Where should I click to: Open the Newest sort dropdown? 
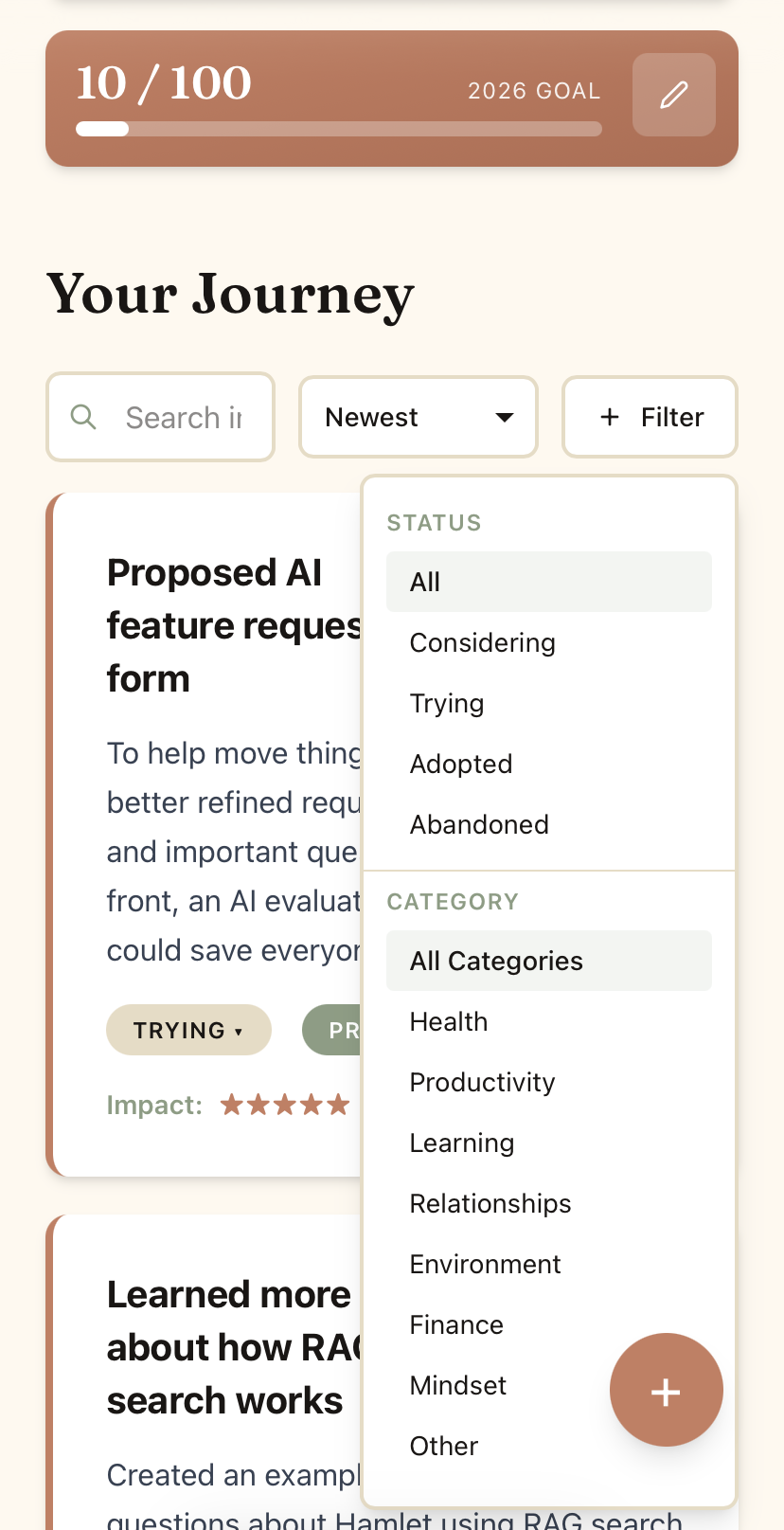tap(418, 417)
